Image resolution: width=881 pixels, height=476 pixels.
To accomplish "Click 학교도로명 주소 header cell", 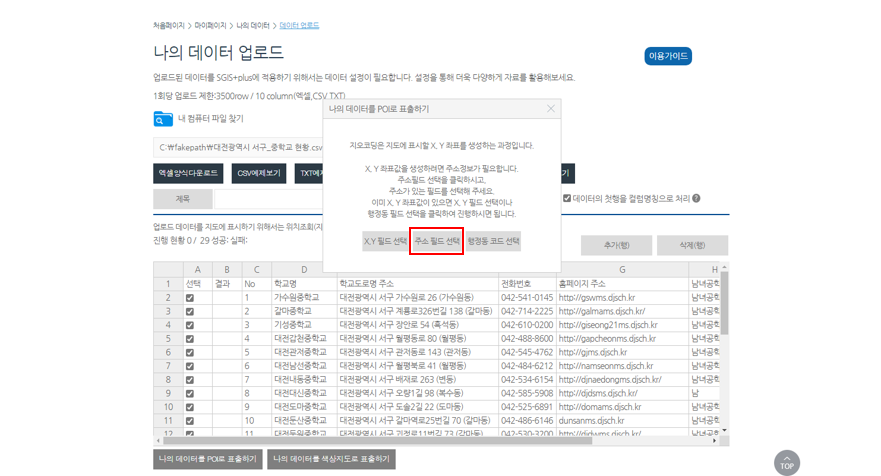I will click(417, 284).
